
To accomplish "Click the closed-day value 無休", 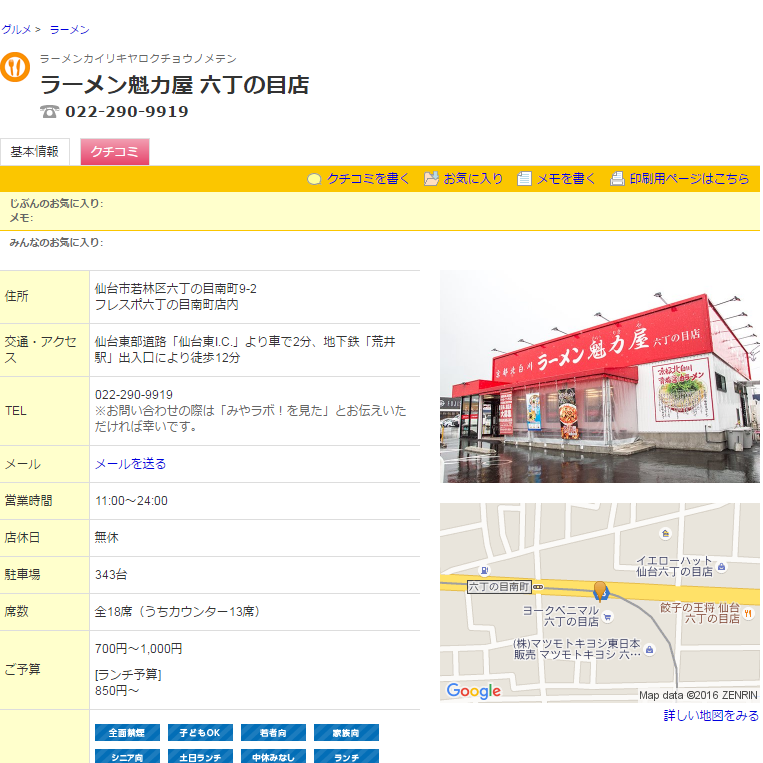I will pyautogui.click(x=107, y=538).
